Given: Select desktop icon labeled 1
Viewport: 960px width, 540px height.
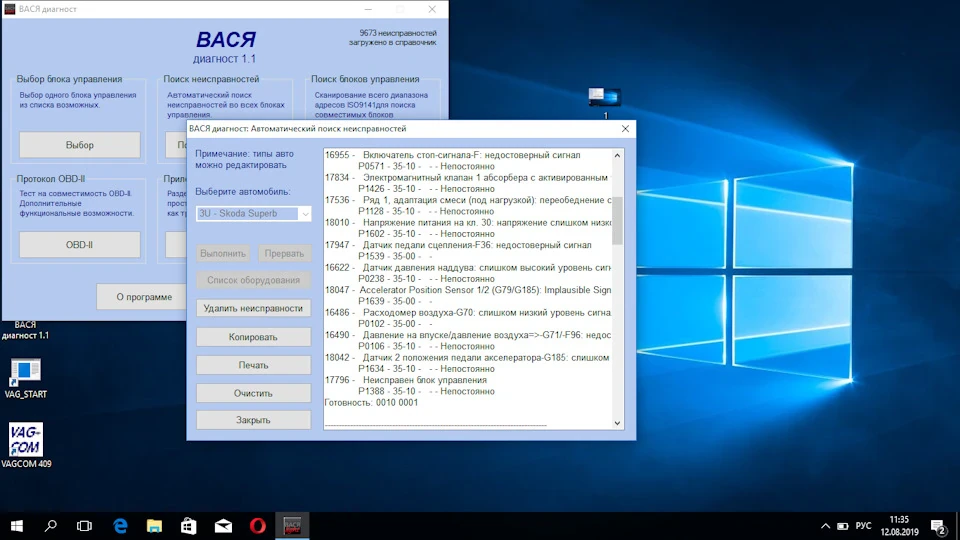Looking at the screenshot, I should coord(605,103).
